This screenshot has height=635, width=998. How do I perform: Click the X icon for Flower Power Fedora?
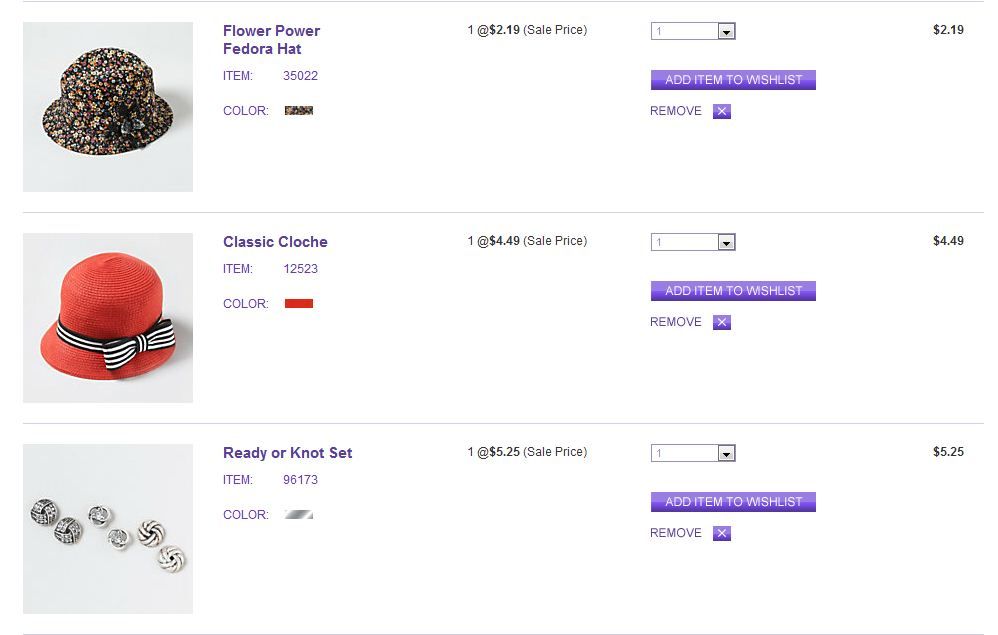point(722,111)
